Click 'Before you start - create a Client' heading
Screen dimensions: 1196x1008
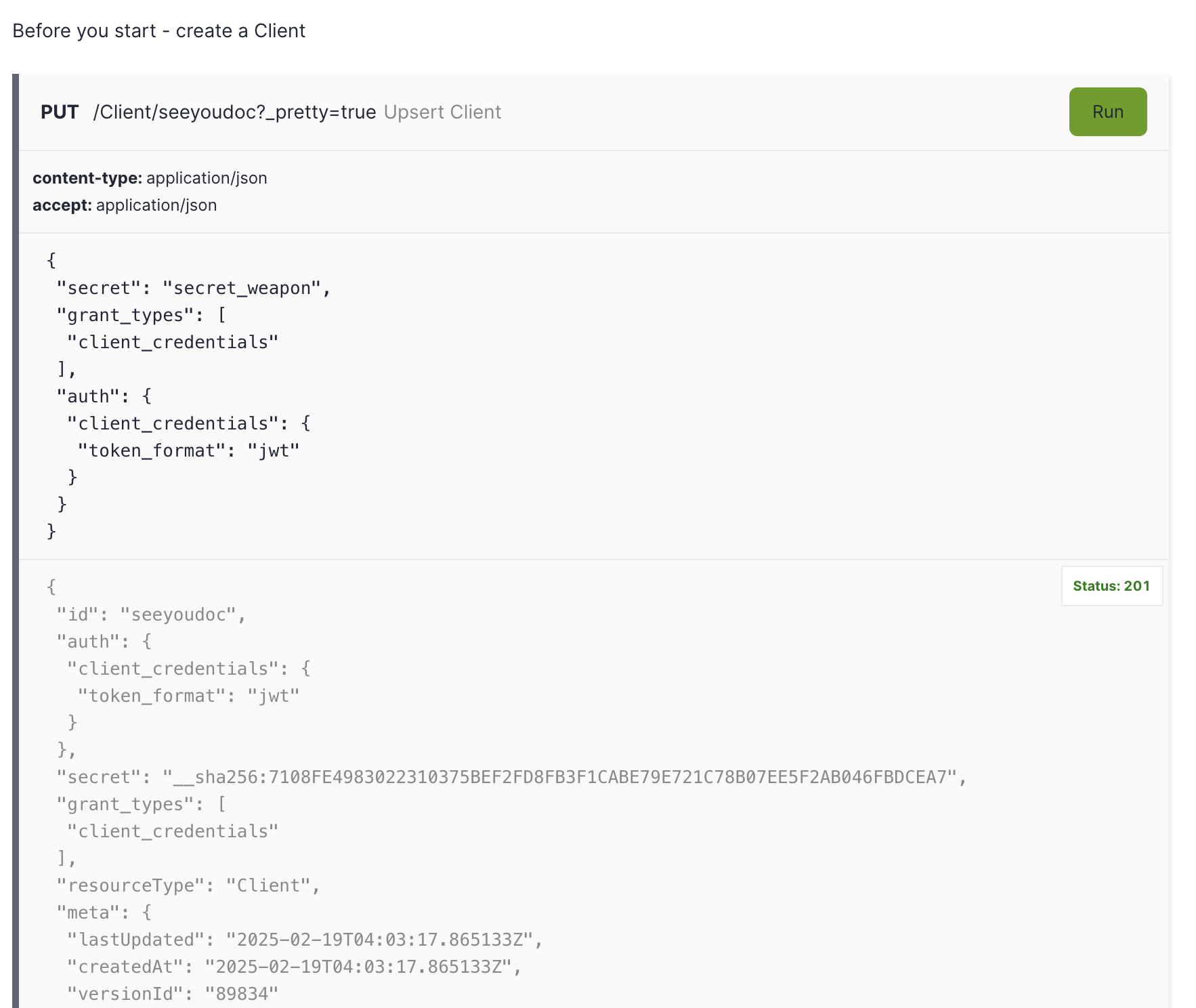click(159, 31)
